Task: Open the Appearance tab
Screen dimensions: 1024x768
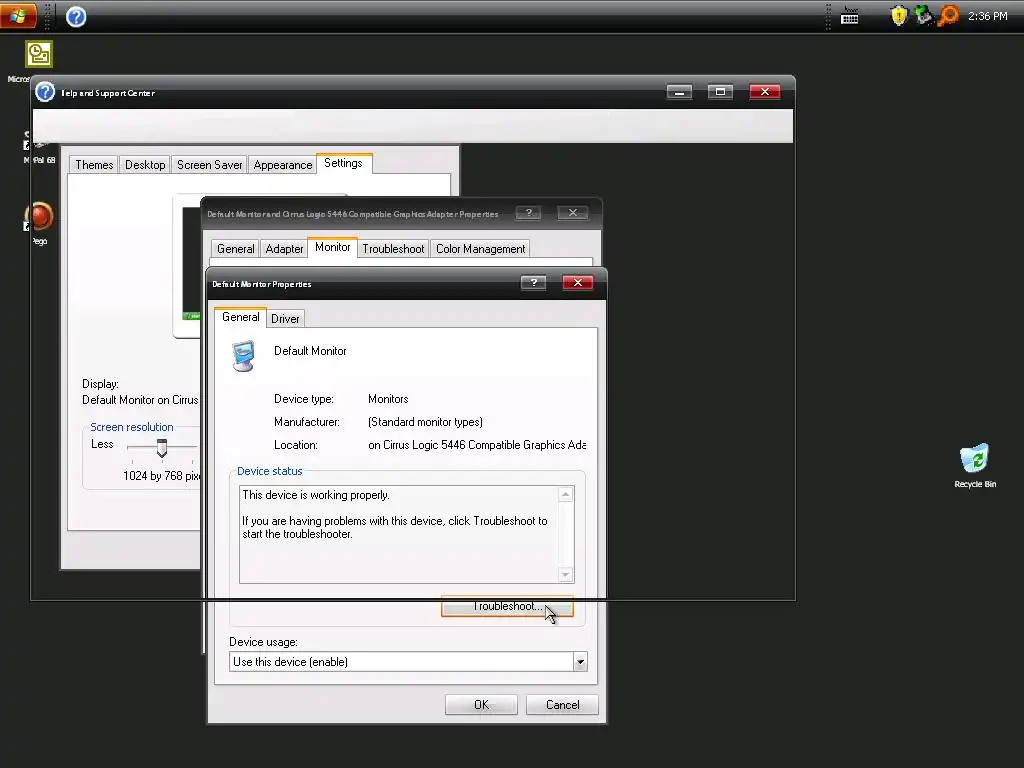Action: tap(283, 165)
